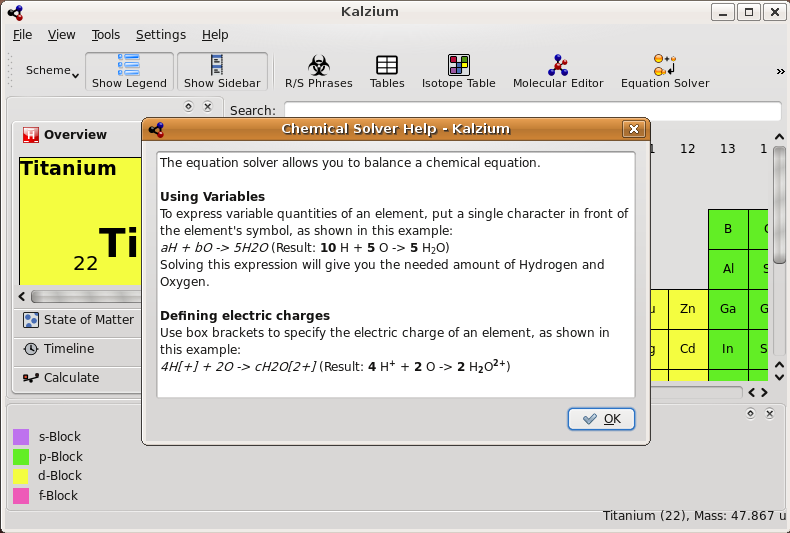Click the sidebar horizontal scrollbar thumb
The image size is (790, 533).
86,296
